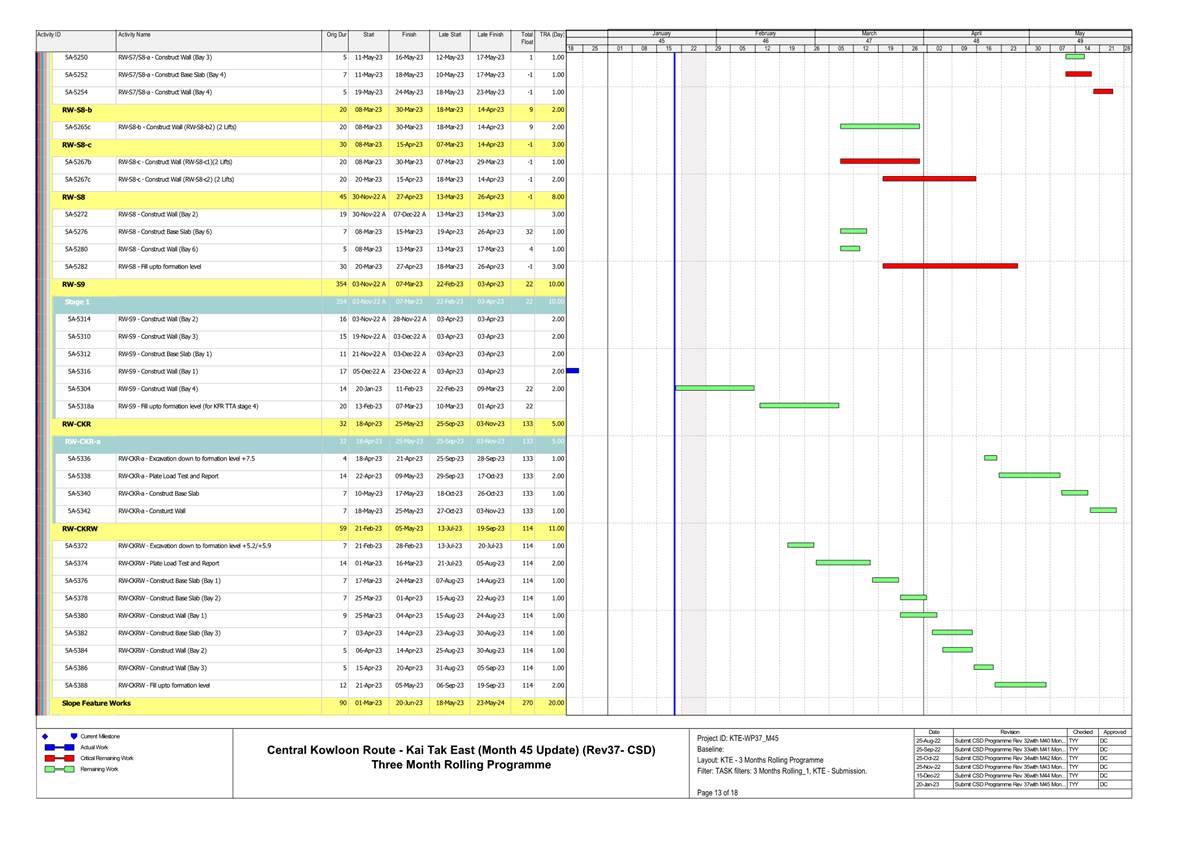Image resolution: width=1200 pixels, height=850 pixels.
Task: Select the green Gantt bar for SA-5304
Action: (715, 388)
